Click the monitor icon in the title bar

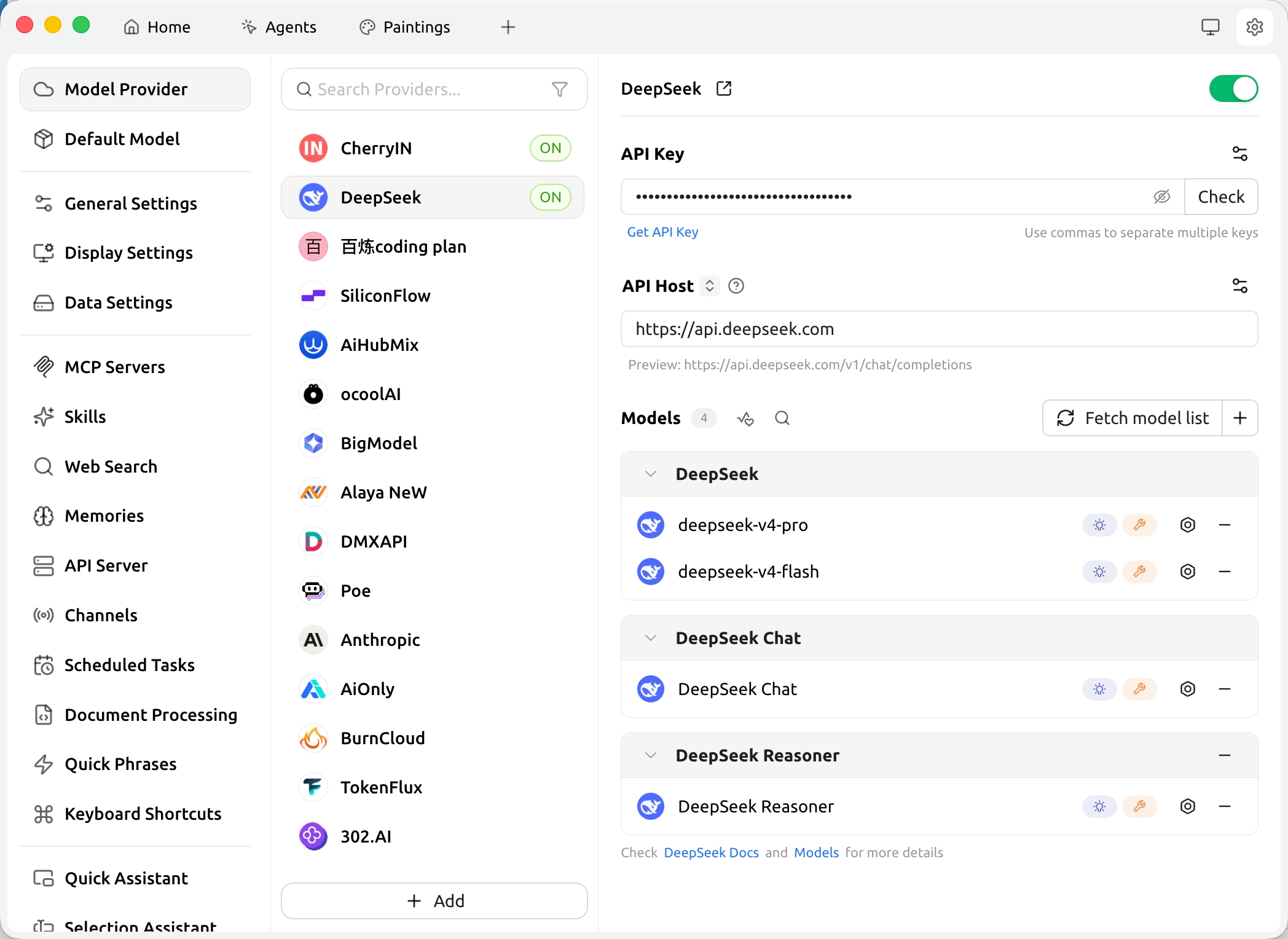click(x=1210, y=27)
